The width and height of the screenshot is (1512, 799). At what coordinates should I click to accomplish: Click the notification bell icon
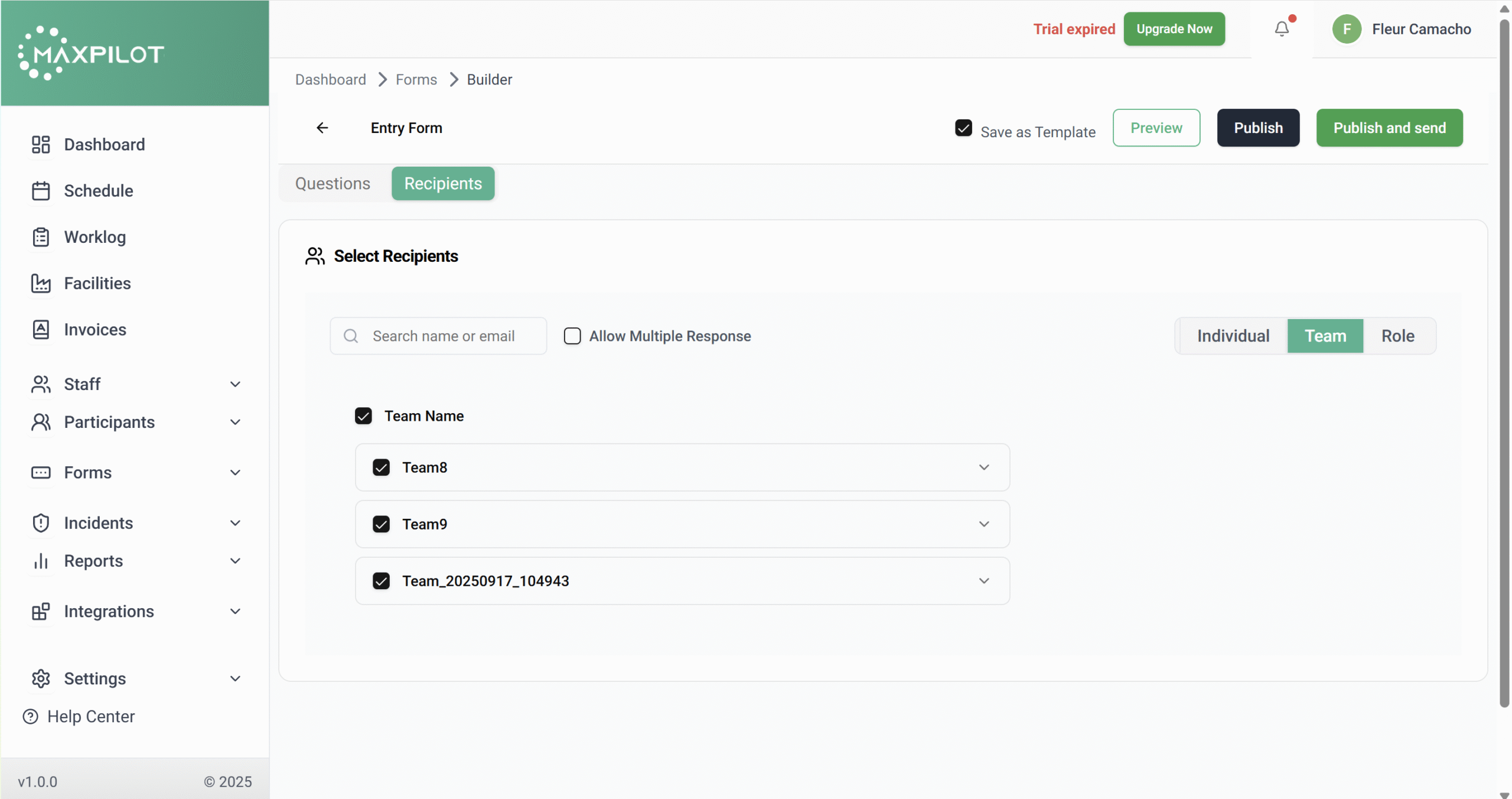click(x=1281, y=29)
